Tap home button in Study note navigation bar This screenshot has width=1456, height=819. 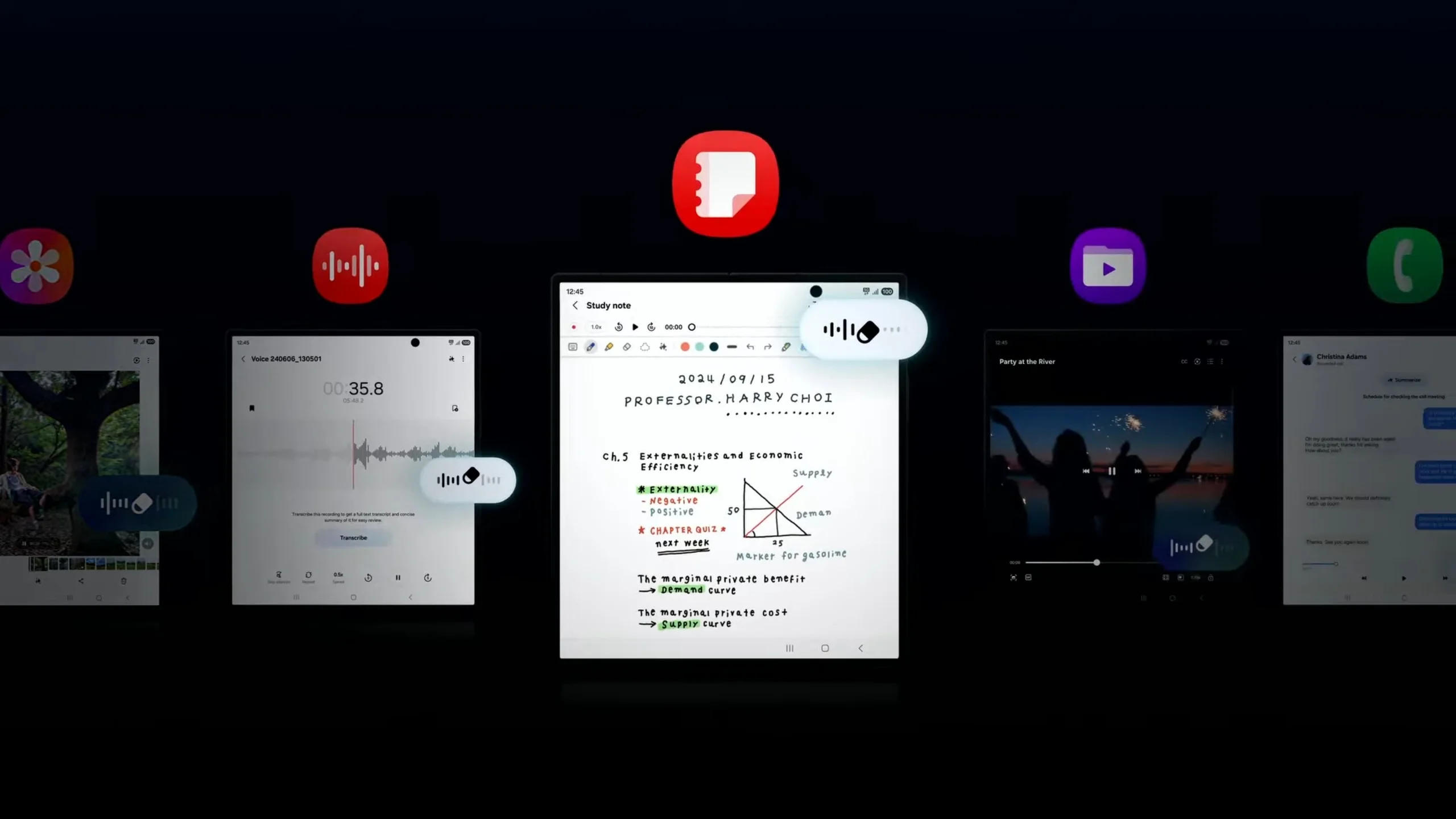825,648
